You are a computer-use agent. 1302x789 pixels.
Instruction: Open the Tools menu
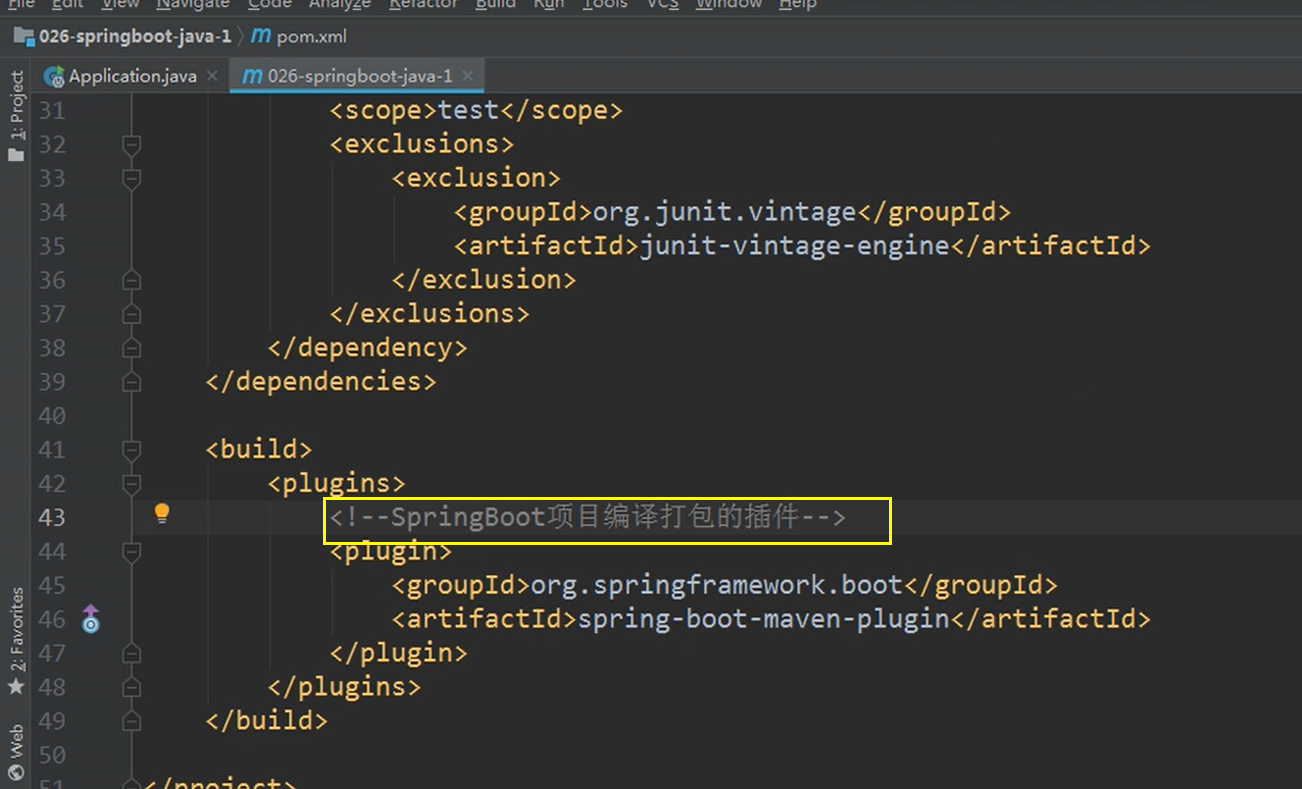coord(605,5)
